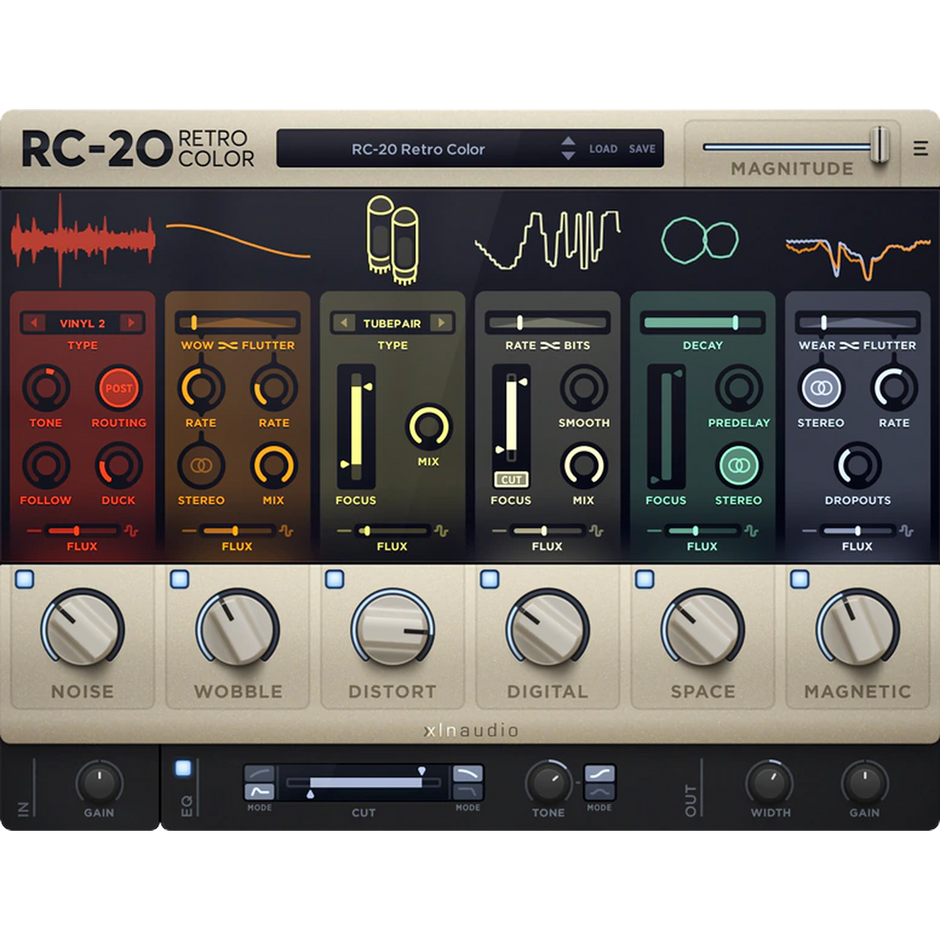940x940 pixels.
Task: Open the RC-20 Retro Color preset list
Action: pyautogui.click(x=418, y=149)
